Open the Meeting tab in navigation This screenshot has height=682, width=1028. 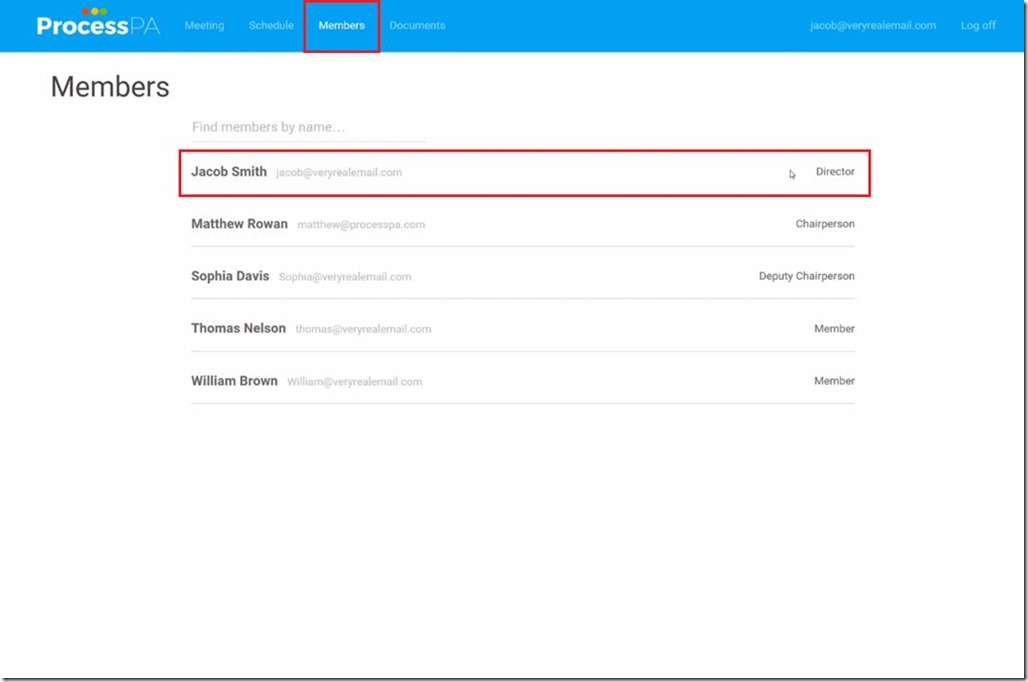click(204, 26)
